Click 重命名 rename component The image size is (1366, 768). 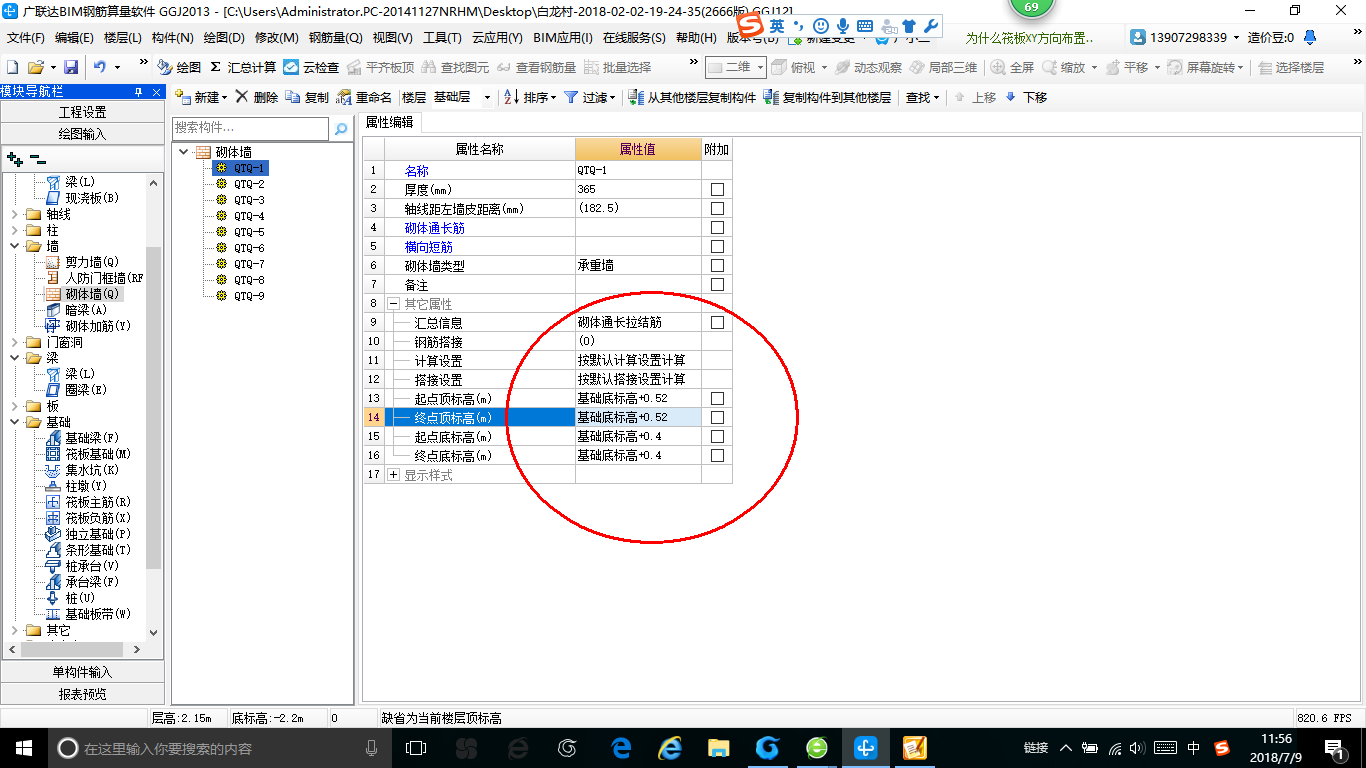click(364, 97)
